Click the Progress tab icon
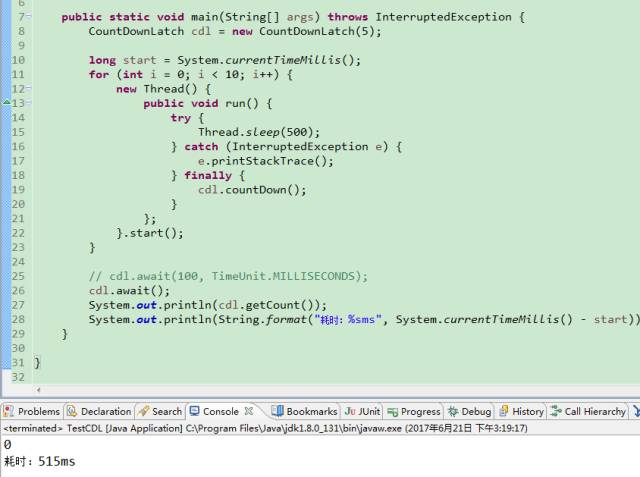 tap(393, 412)
